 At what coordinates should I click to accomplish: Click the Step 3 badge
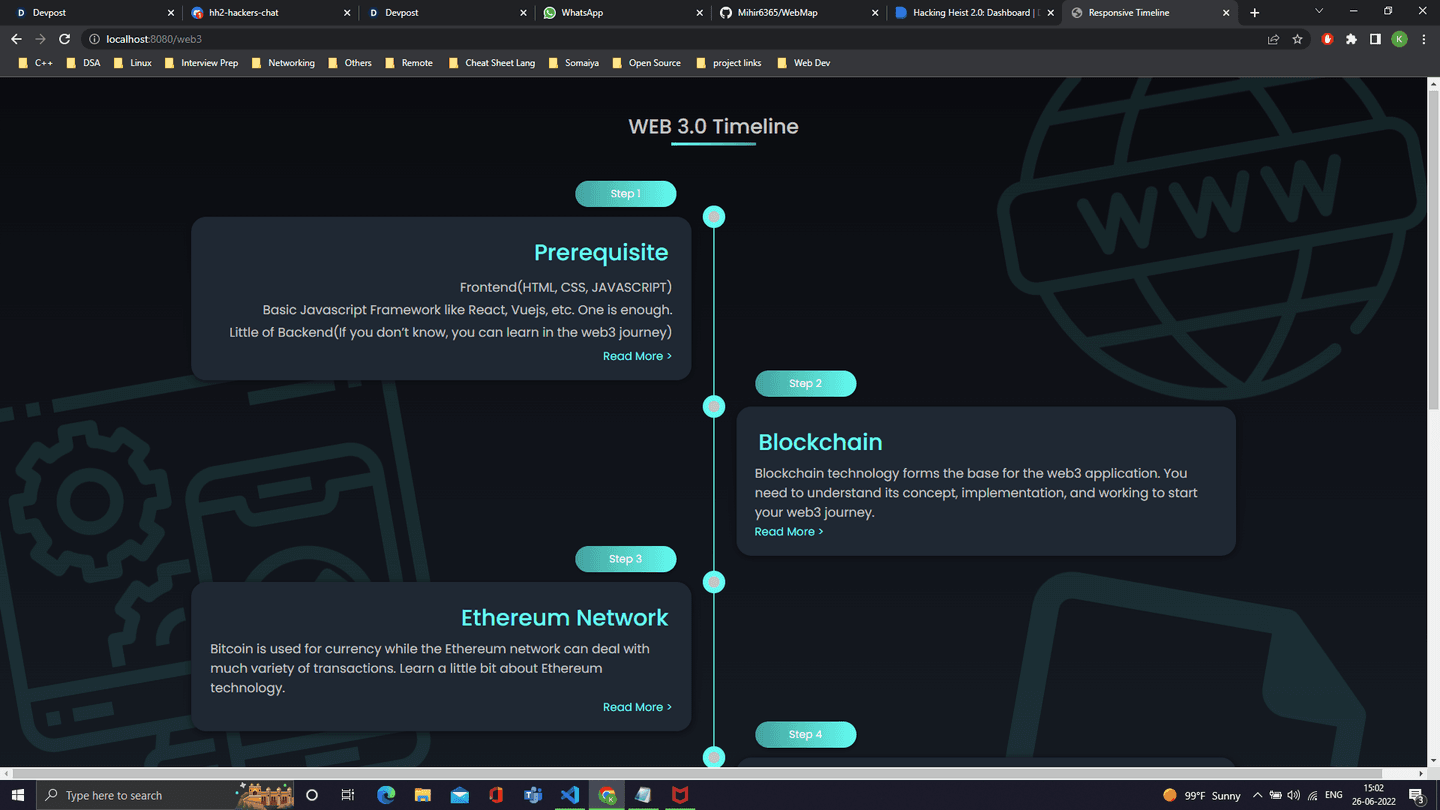pos(626,559)
